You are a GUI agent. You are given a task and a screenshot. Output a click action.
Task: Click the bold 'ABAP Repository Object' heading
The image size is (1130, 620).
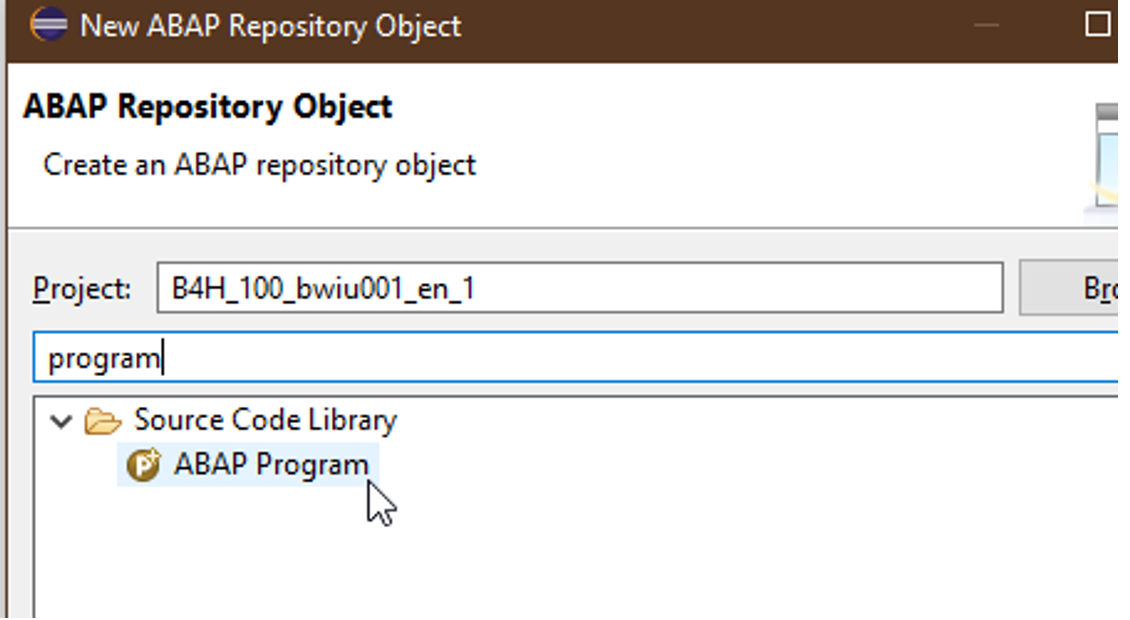(208, 107)
